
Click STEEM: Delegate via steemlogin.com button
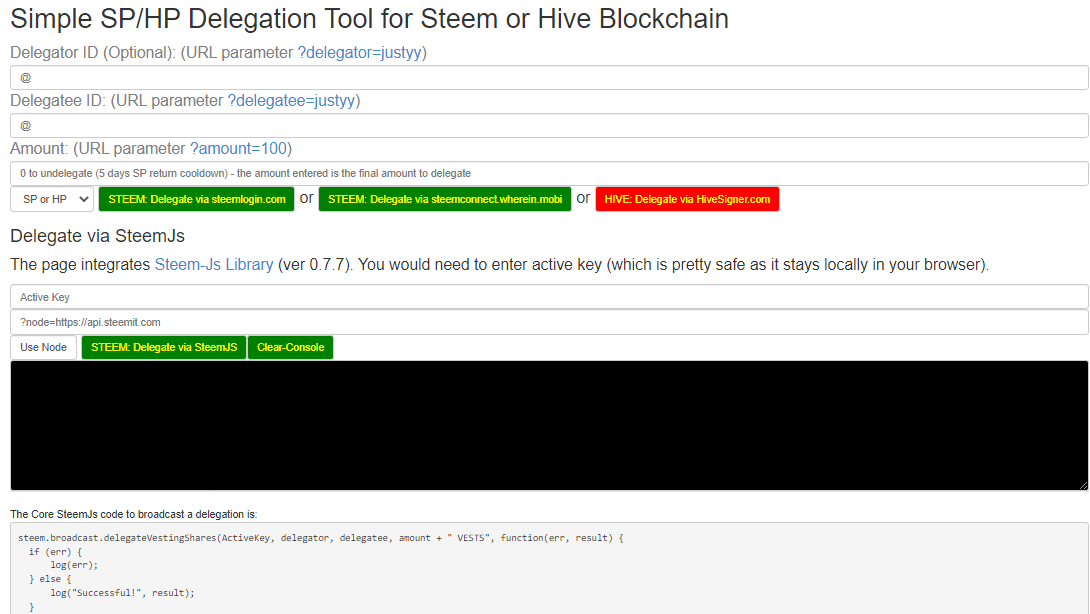[x=197, y=199]
